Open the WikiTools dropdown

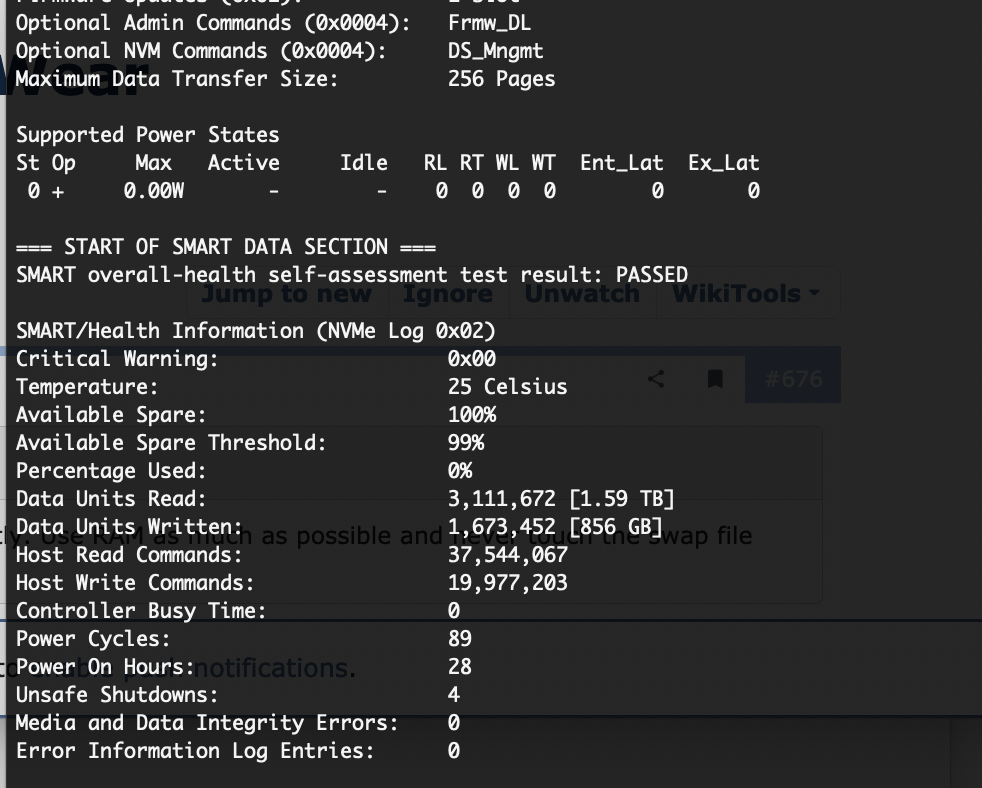(747, 293)
